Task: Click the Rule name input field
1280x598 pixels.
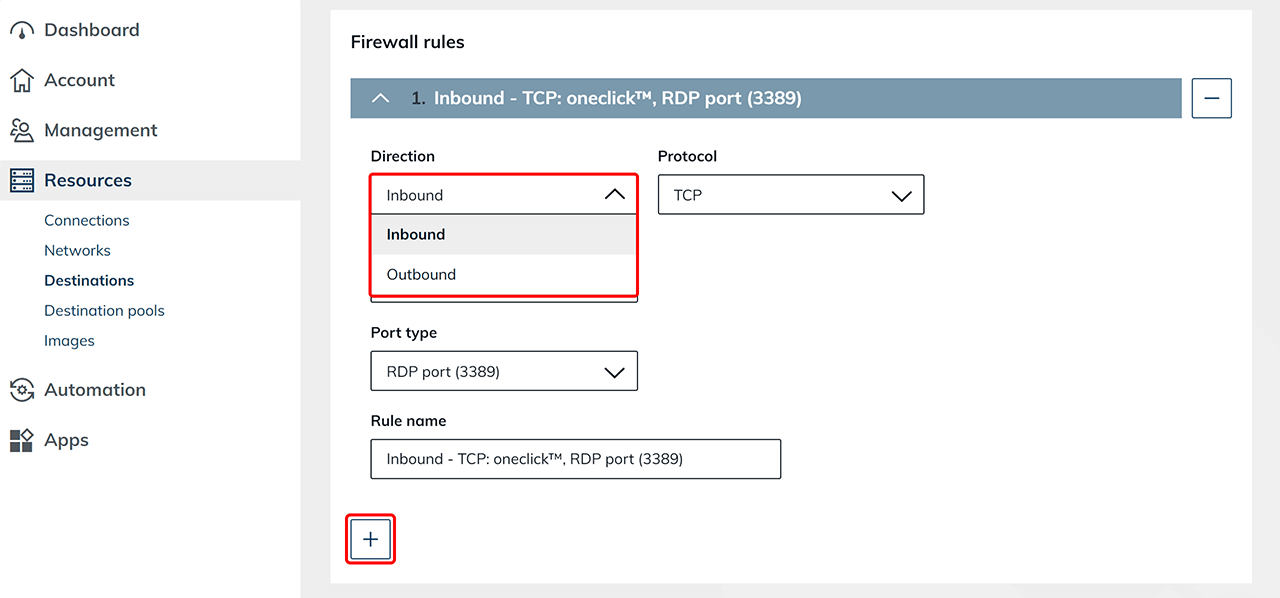Action: (x=575, y=459)
